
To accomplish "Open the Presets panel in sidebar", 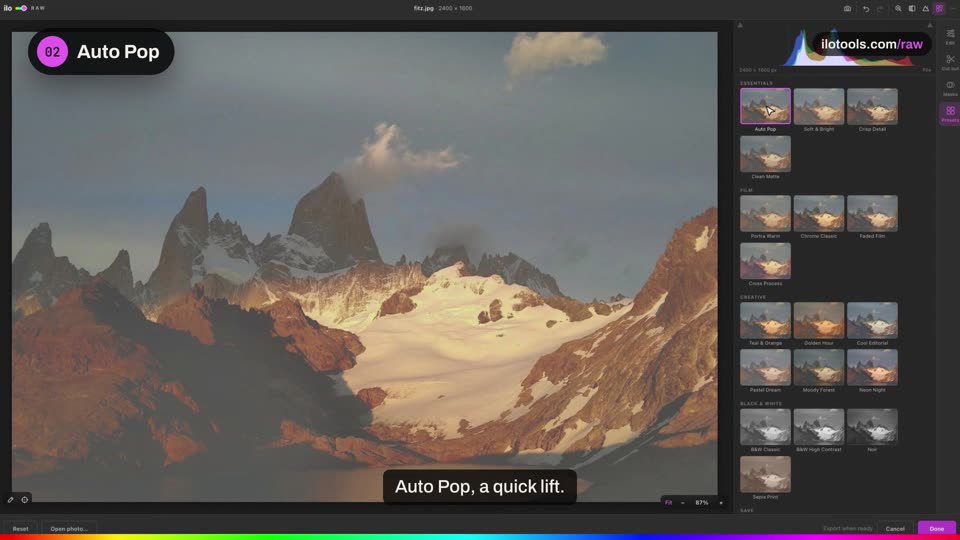I will 950,114.
